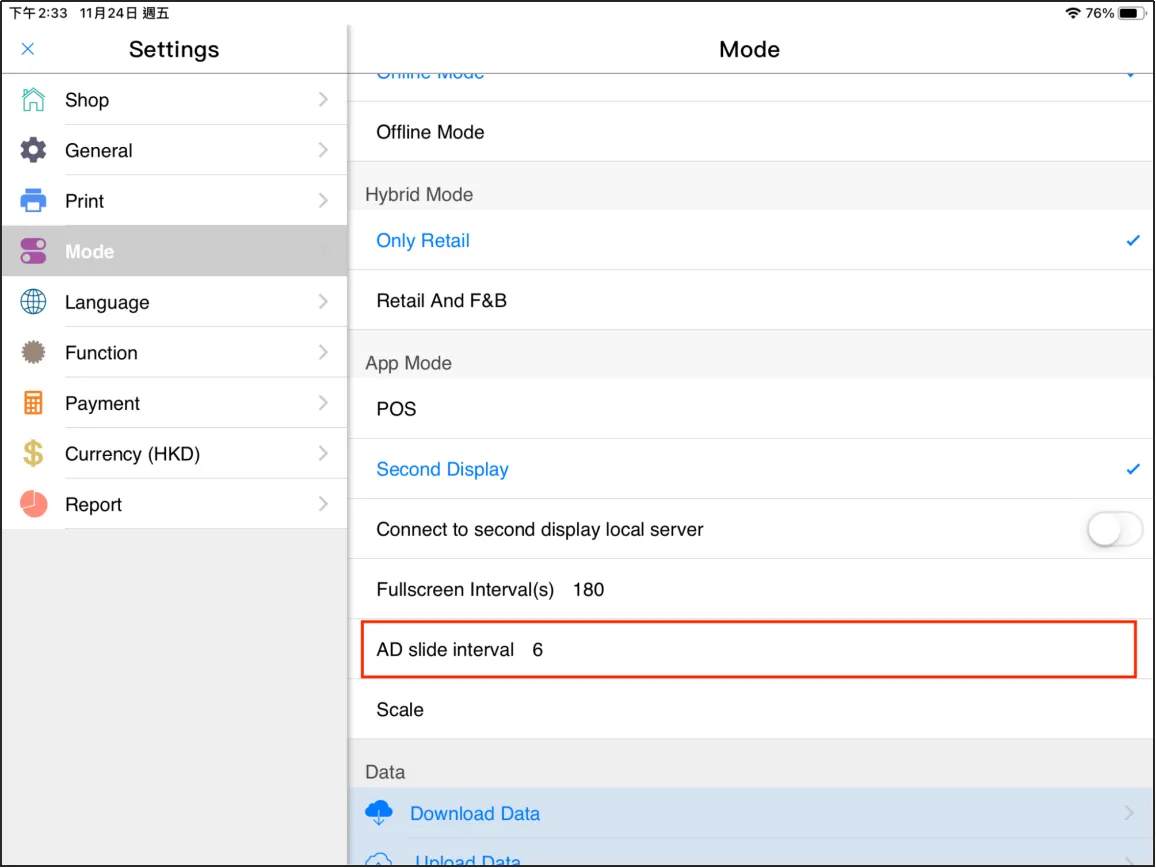
Task: Click the General gear icon
Action: click(x=33, y=150)
